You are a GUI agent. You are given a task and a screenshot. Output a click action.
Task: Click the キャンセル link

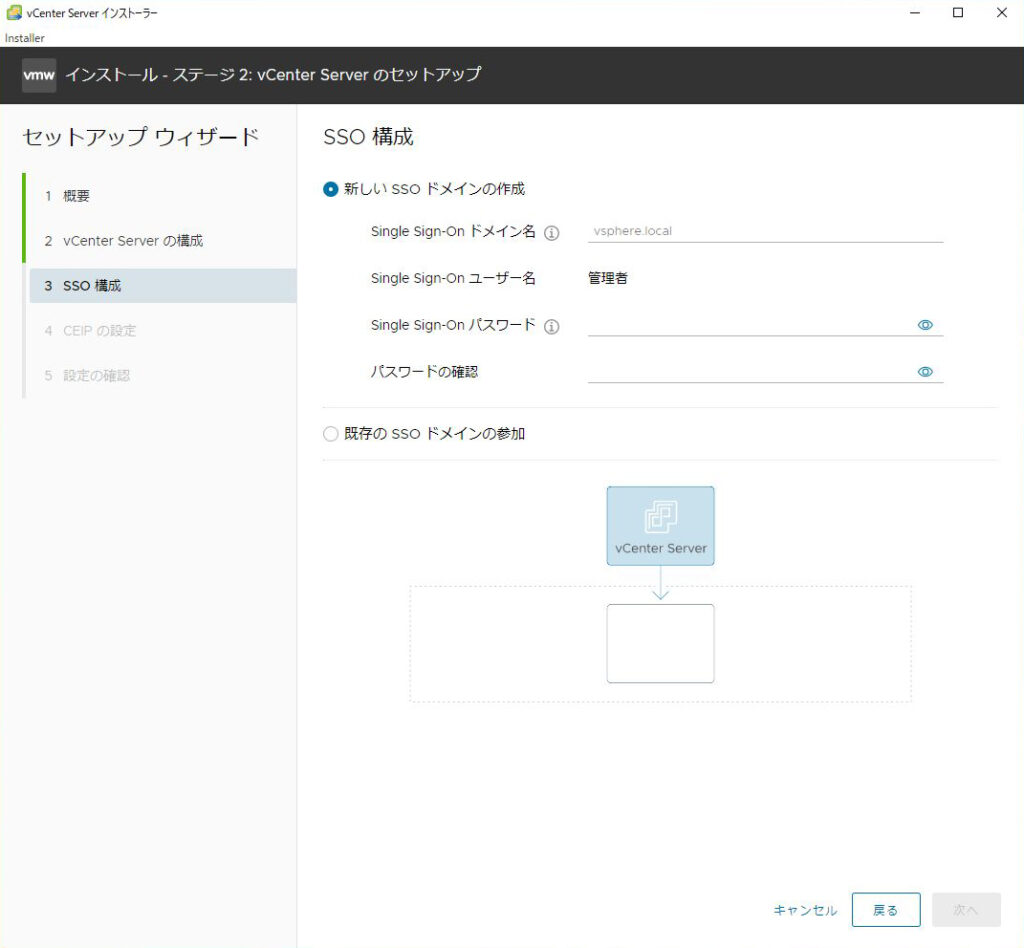pyautogui.click(x=805, y=910)
